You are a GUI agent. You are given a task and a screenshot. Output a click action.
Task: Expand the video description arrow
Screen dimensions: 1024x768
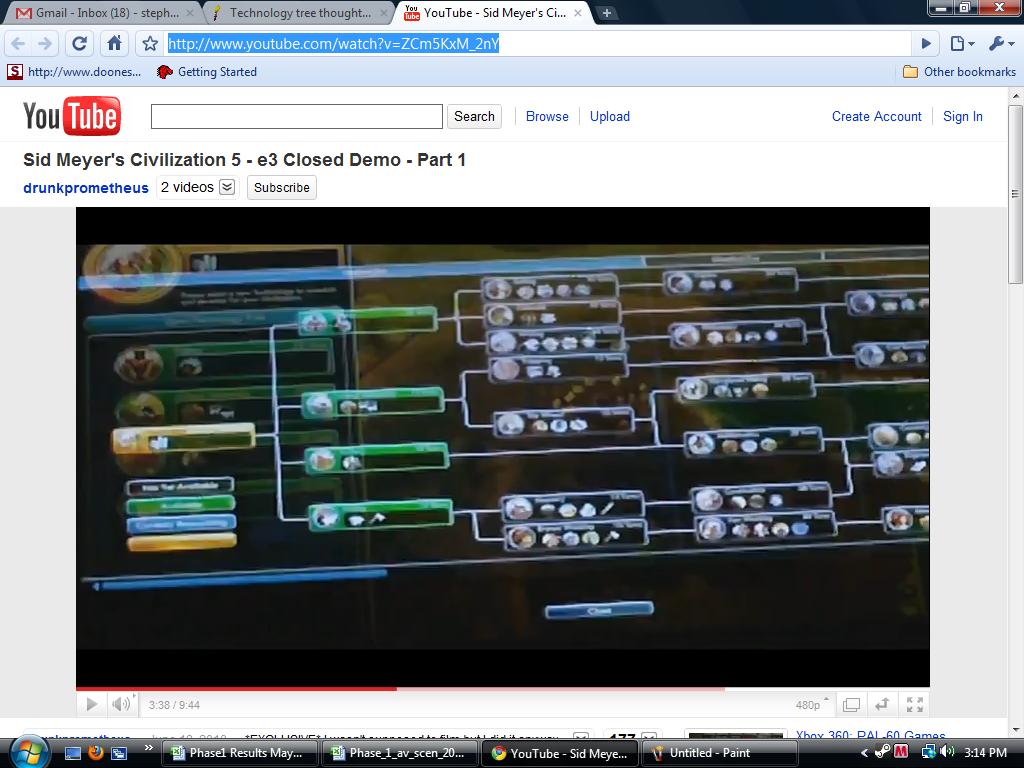[x=579, y=737]
